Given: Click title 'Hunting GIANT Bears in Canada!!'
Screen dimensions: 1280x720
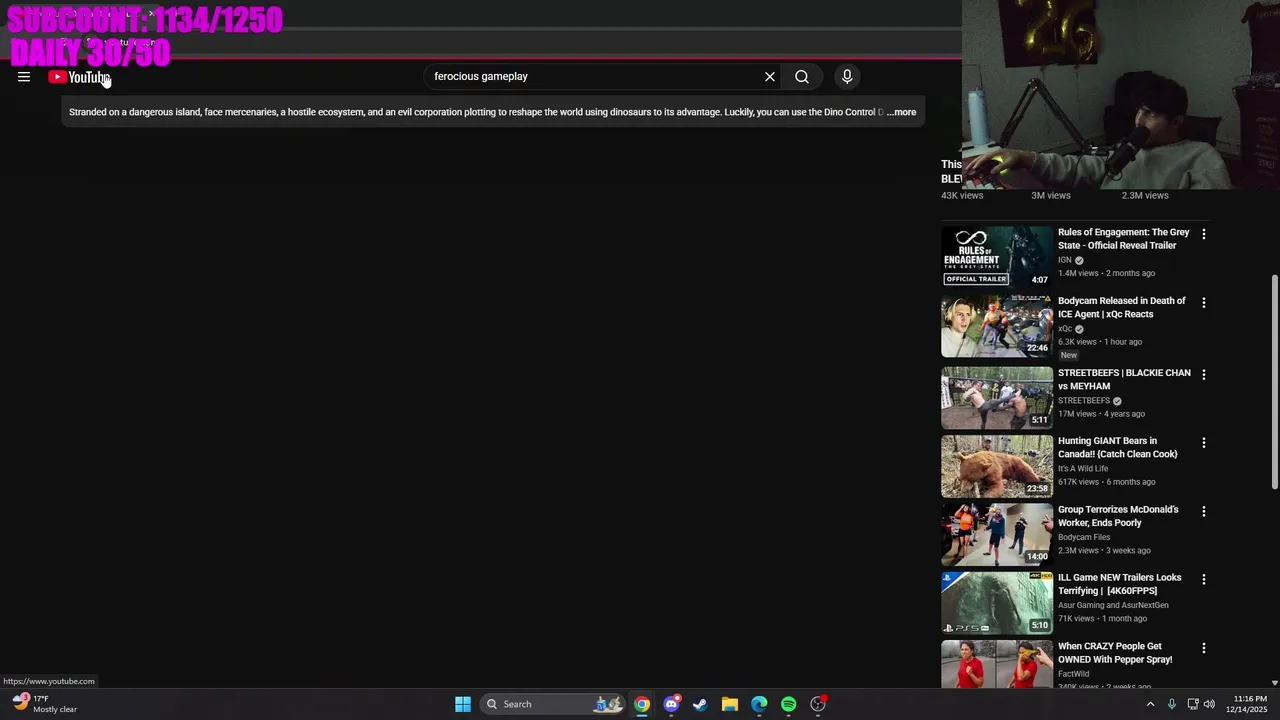Looking at the screenshot, I should pos(1118,447).
